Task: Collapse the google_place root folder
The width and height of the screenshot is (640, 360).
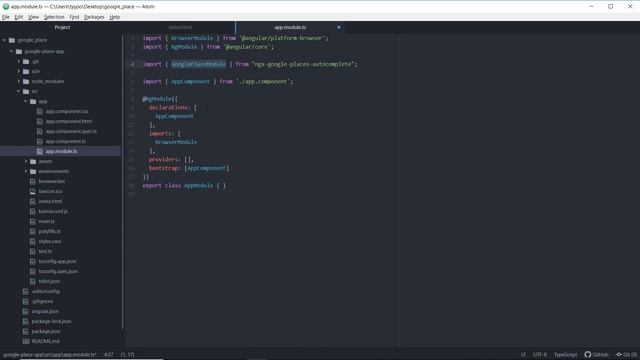Action: (4, 40)
